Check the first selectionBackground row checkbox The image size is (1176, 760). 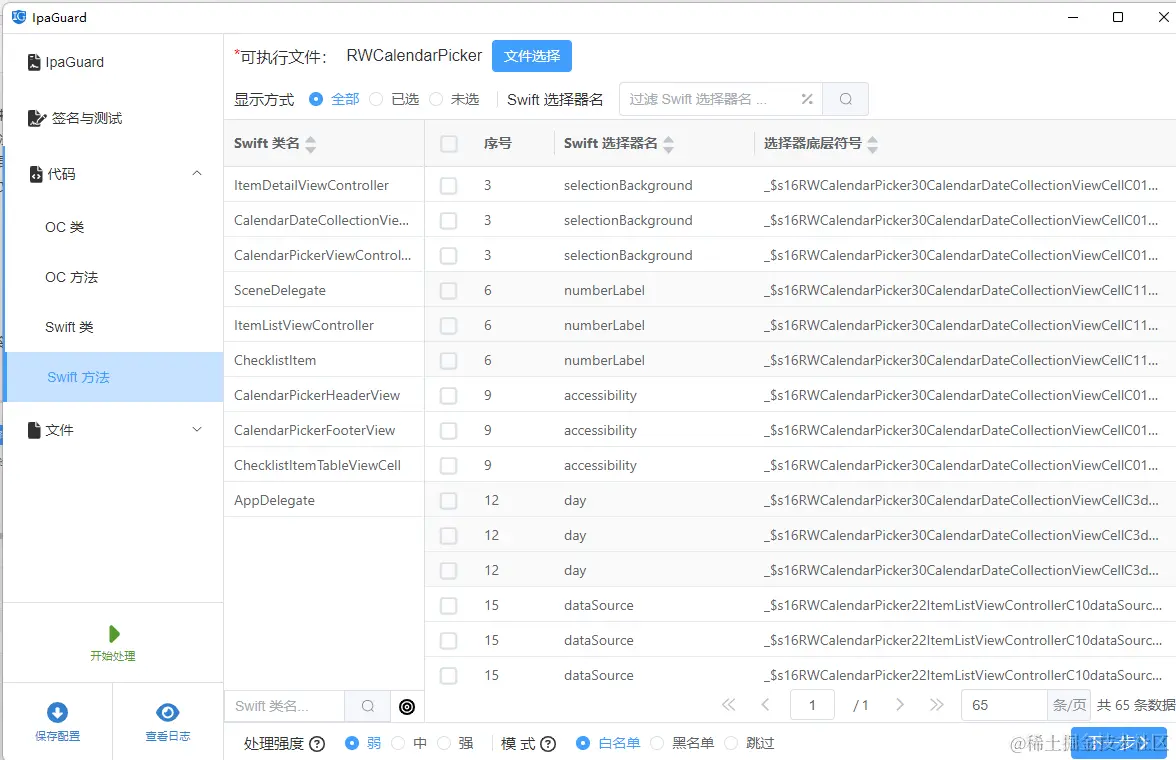pyautogui.click(x=448, y=185)
